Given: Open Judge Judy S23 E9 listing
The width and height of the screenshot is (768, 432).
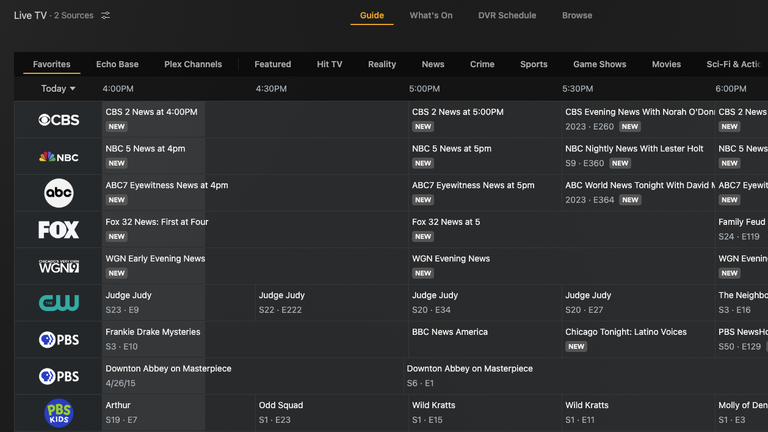Looking at the screenshot, I should pos(178,303).
